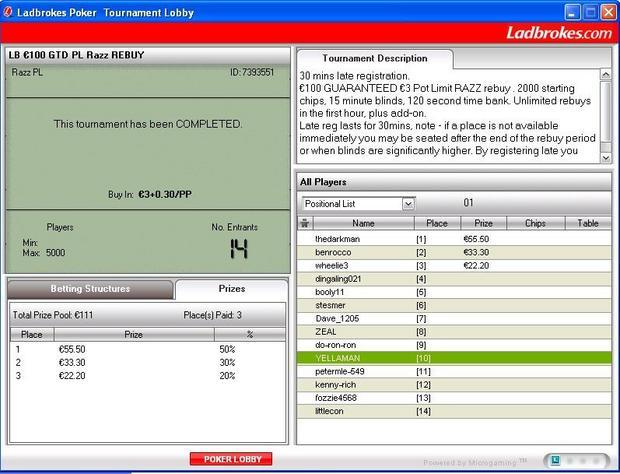Select player fozzie4568 row
620x474 pixels.
tap(454, 398)
